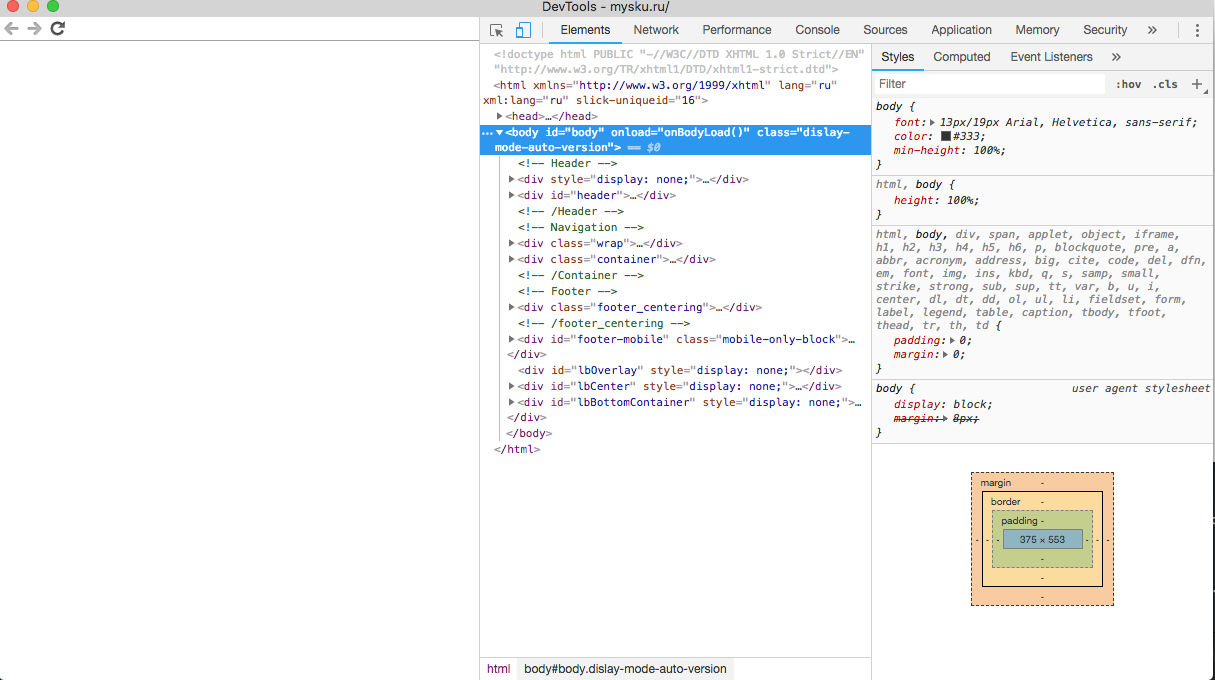Select the Elements tab
Image resolution: width=1215 pixels, height=680 pixels.
[x=585, y=30]
